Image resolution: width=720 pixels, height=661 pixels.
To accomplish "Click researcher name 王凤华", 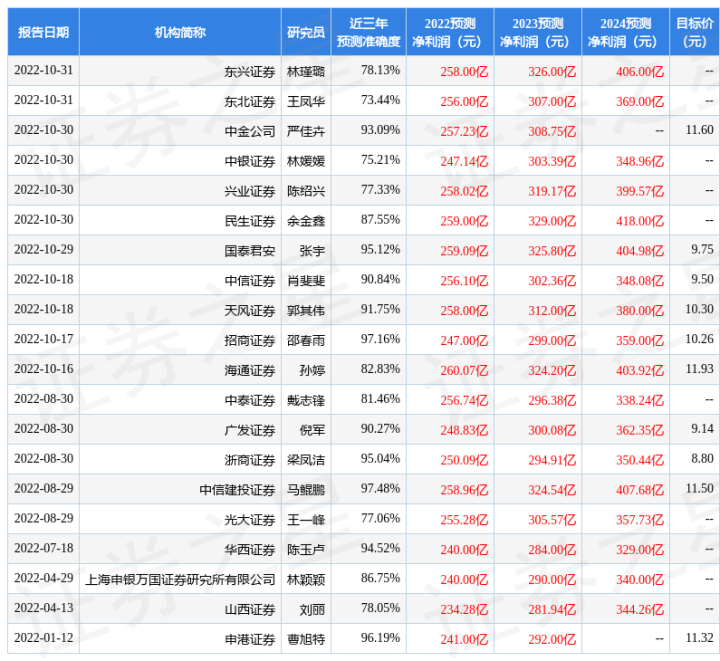I will pyautogui.click(x=306, y=101).
